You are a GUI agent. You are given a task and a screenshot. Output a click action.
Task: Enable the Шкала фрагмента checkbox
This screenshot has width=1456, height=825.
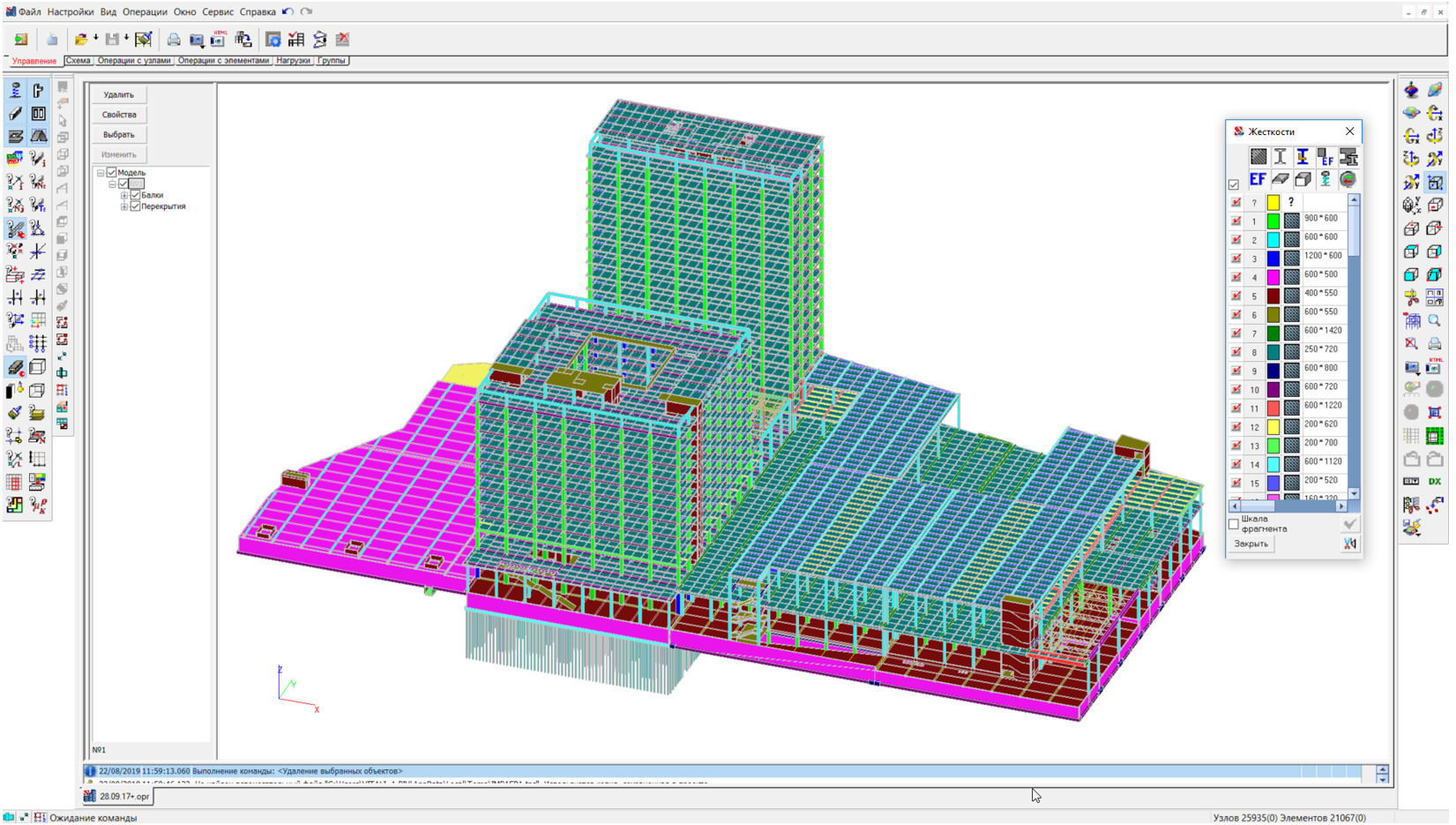click(x=1234, y=524)
